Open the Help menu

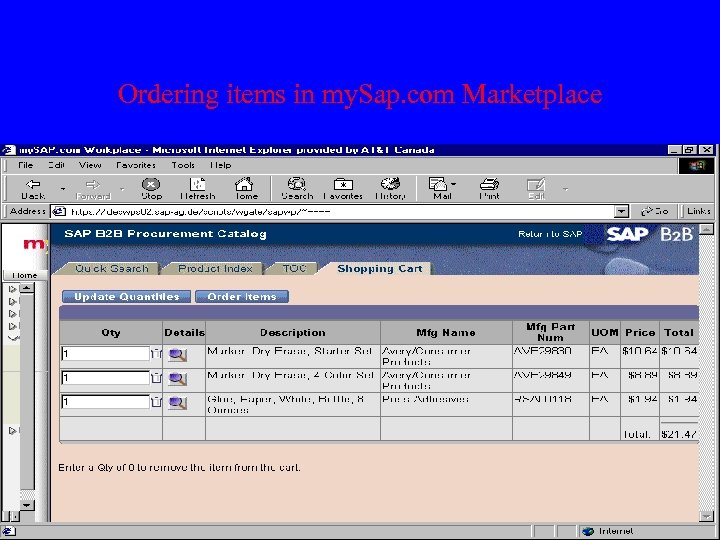tap(221, 165)
